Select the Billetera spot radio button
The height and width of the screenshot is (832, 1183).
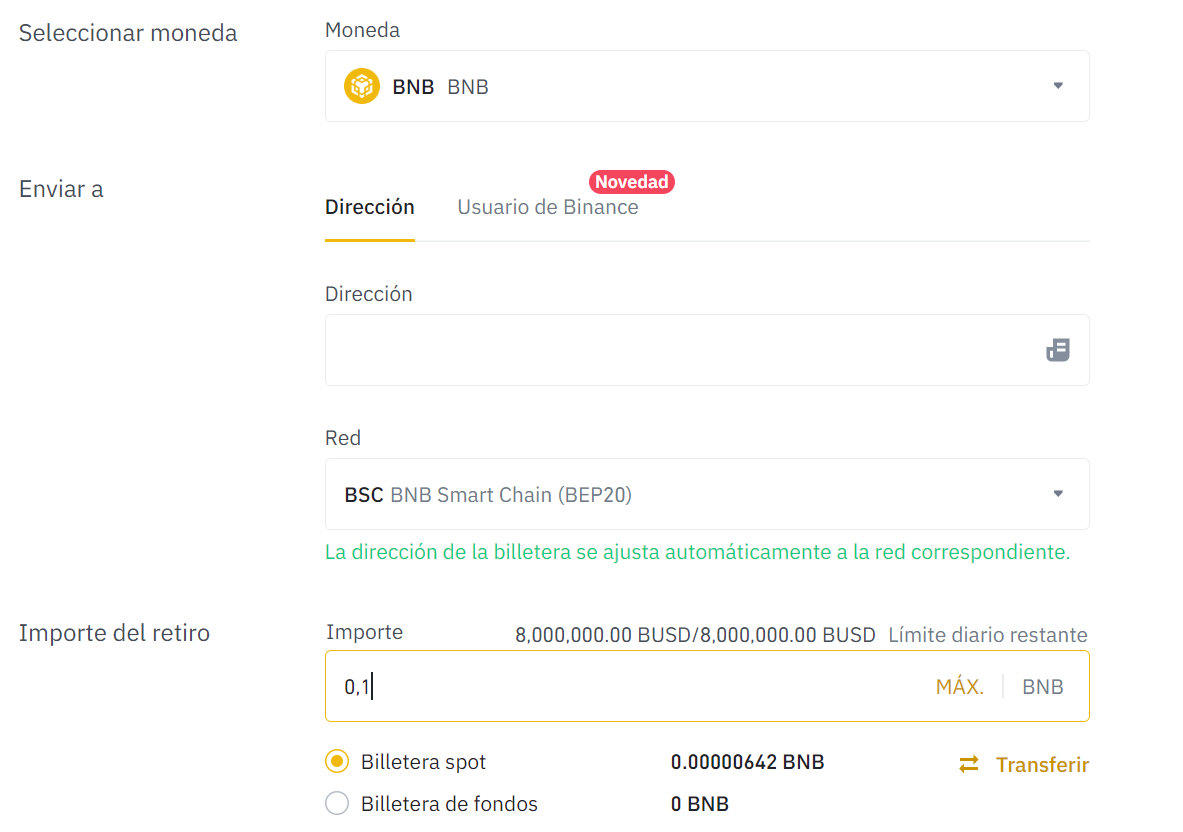(337, 762)
